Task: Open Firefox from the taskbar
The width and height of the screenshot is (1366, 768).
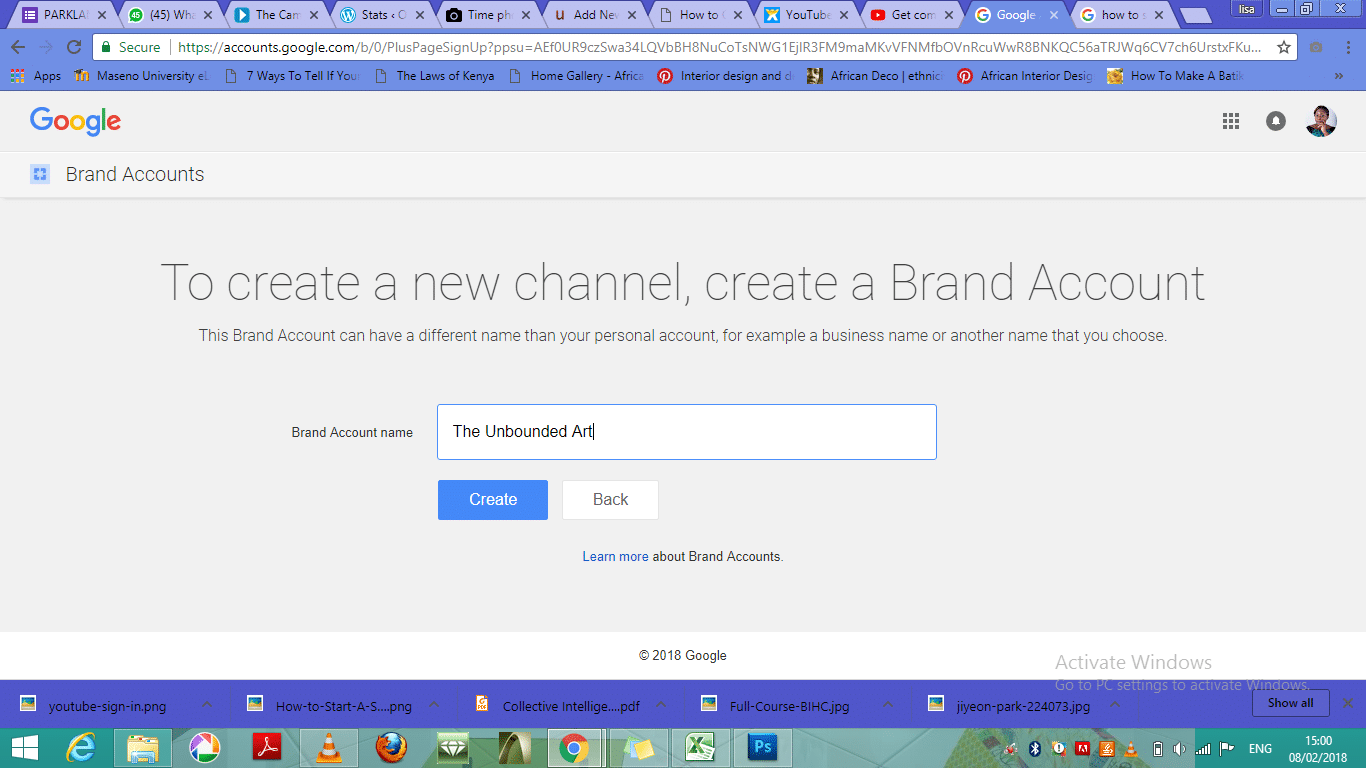Action: [391, 748]
